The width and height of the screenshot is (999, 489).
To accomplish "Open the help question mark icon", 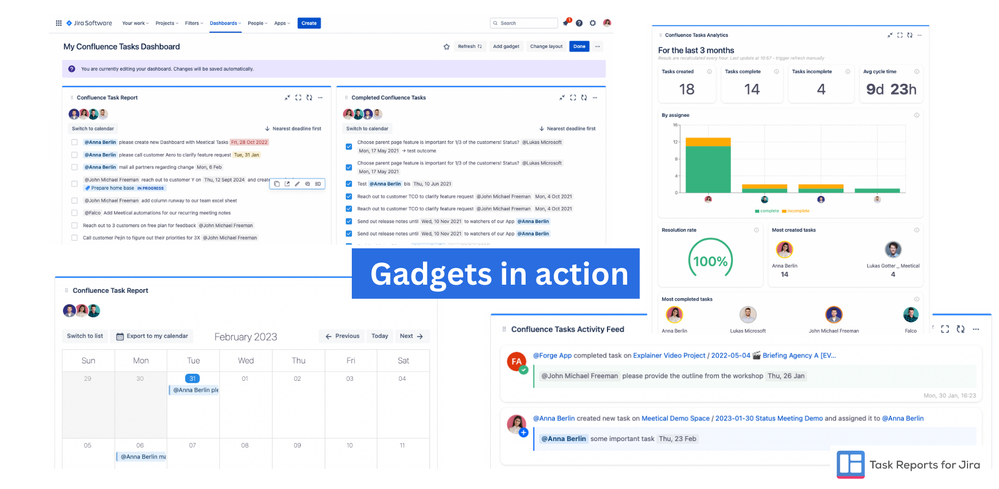I will 579,23.
